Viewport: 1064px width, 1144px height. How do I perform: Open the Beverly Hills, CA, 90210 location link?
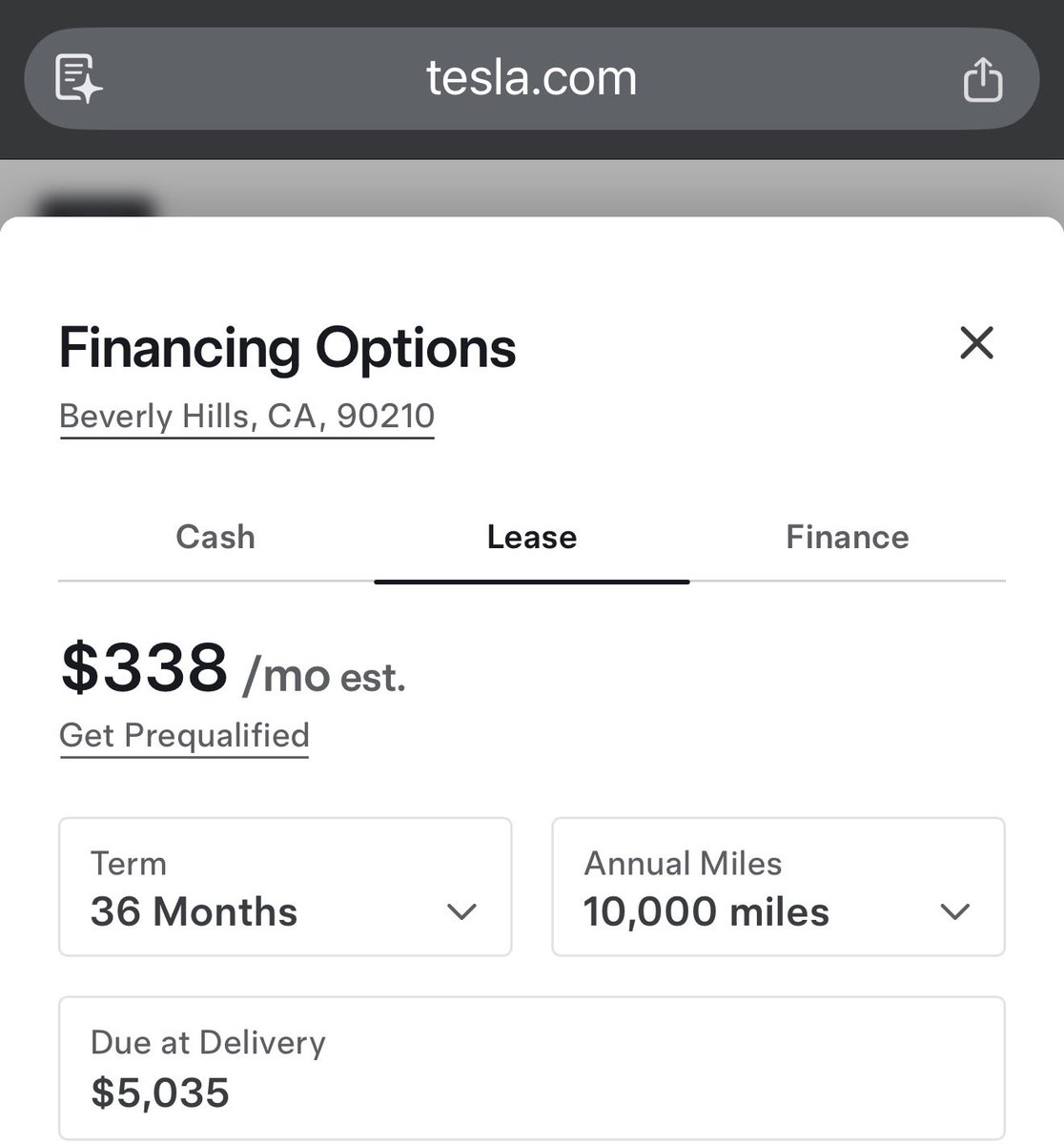247,417
